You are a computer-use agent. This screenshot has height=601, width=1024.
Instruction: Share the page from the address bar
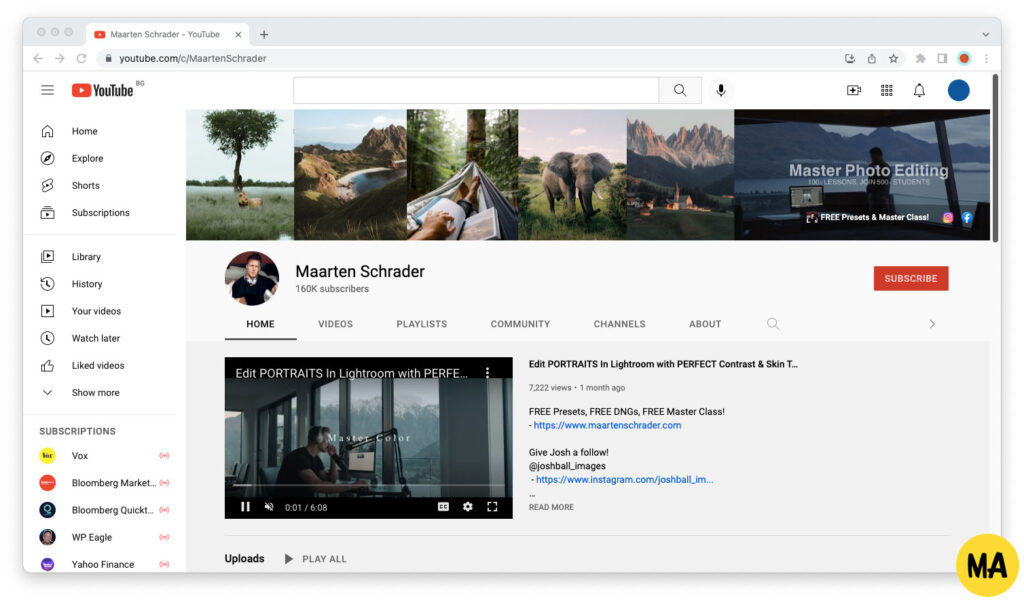872,59
